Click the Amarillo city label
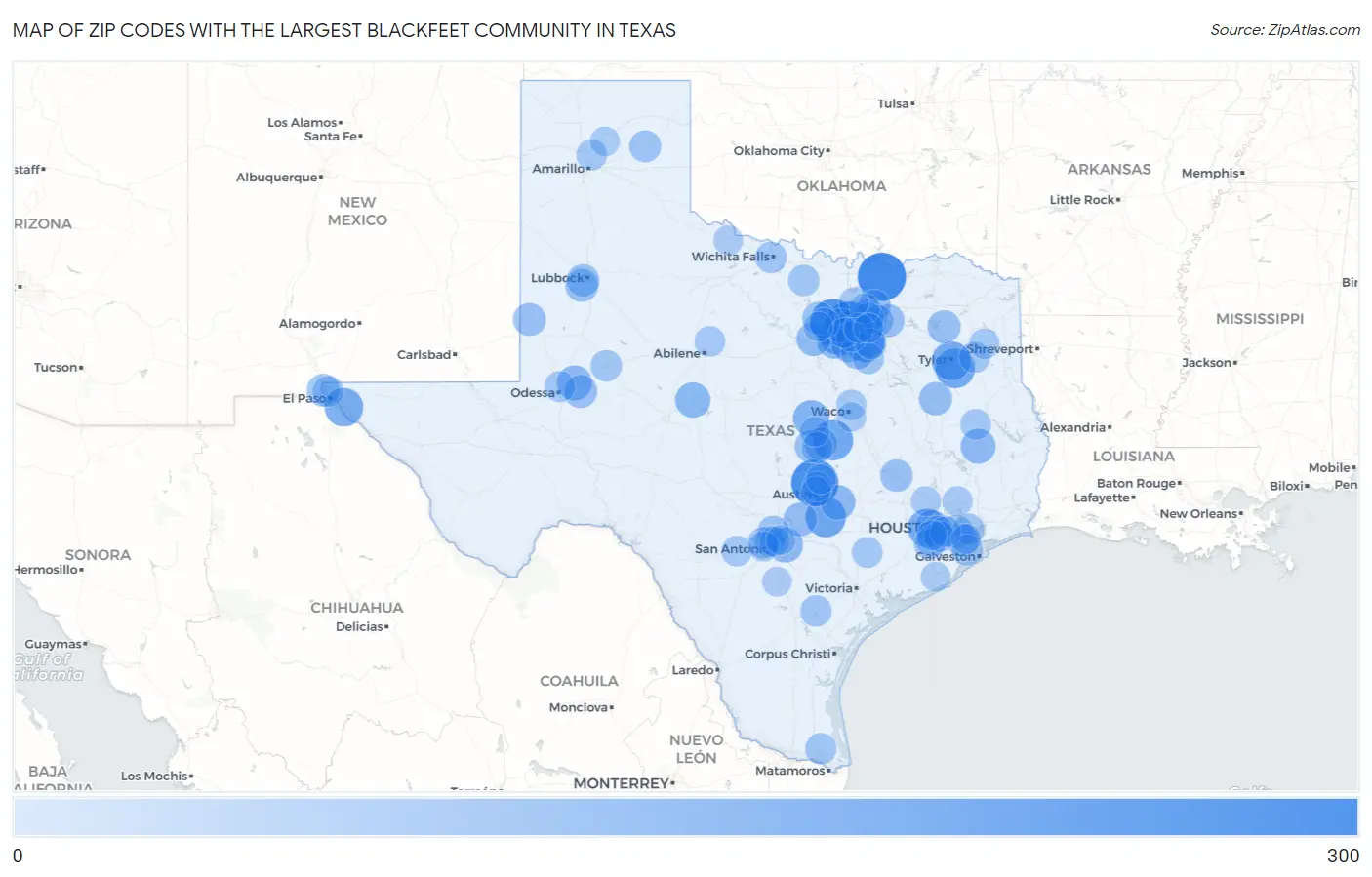 click(x=560, y=169)
